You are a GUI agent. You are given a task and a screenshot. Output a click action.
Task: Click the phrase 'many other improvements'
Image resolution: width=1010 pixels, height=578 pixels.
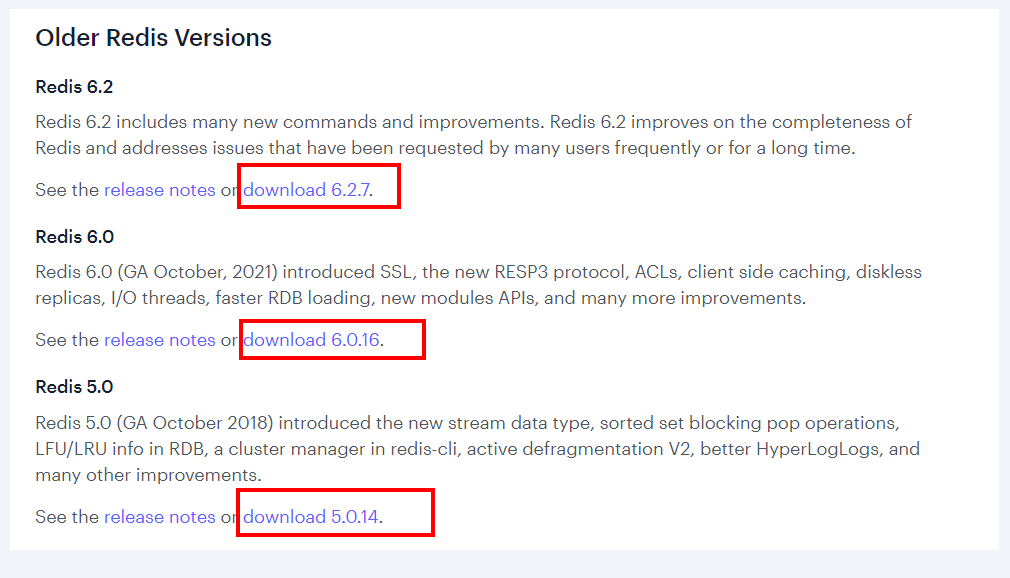[146, 476]
